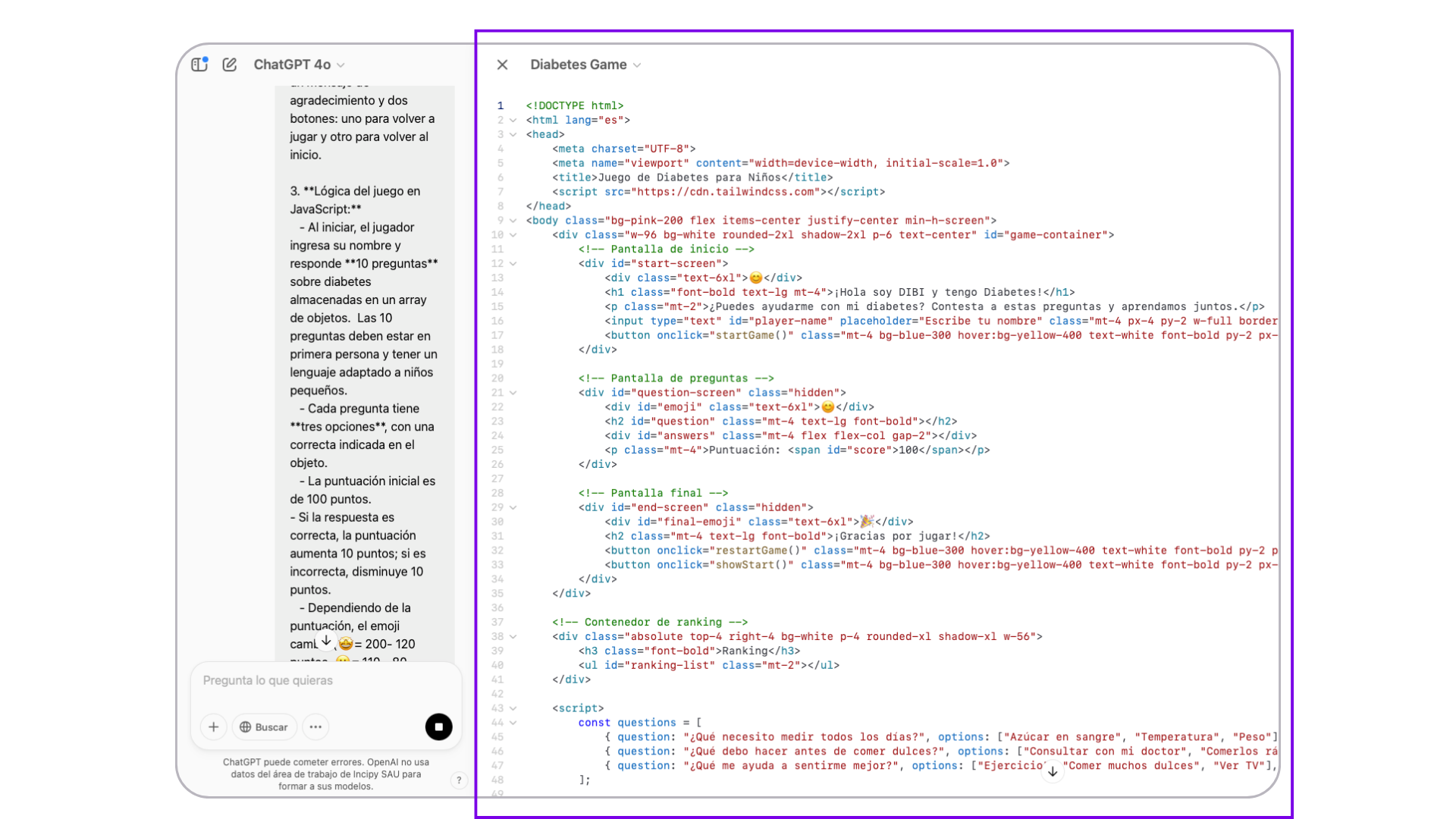Start a new chat with pencil icon
The height and width of the screenshot is (819, 1456).
coord(230,64)
